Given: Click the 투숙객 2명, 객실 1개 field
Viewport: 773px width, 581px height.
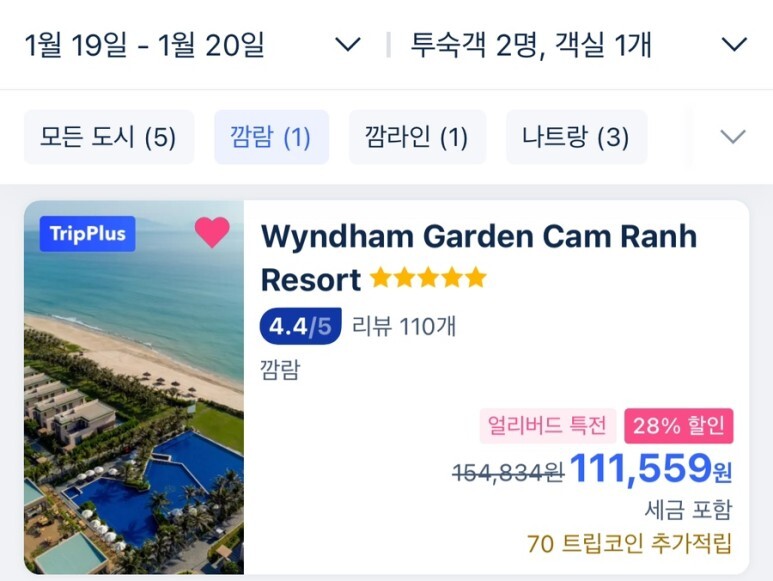Looking at the screenshot, I should tap(531, 45).
